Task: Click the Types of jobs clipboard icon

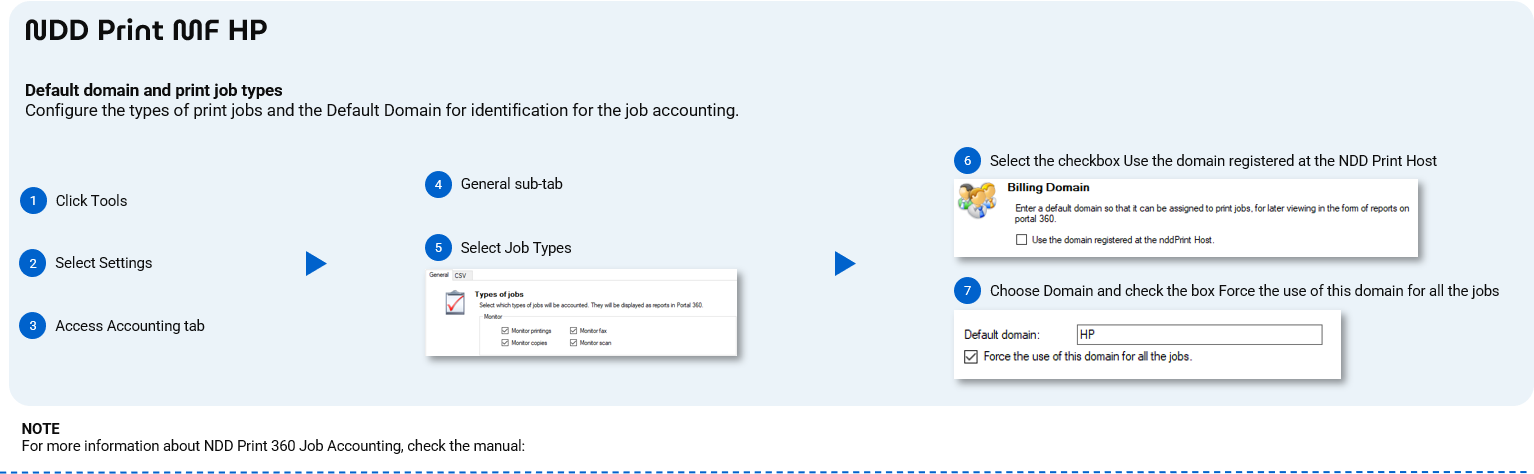Action: 455,303
